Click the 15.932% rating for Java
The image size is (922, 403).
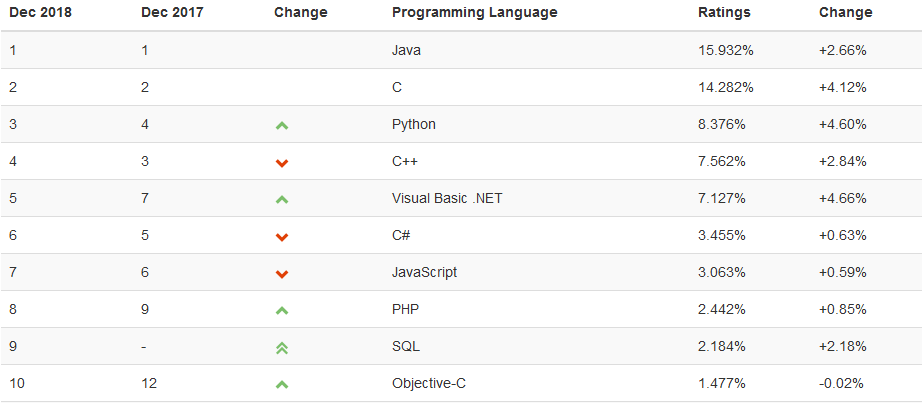[726, 51]
